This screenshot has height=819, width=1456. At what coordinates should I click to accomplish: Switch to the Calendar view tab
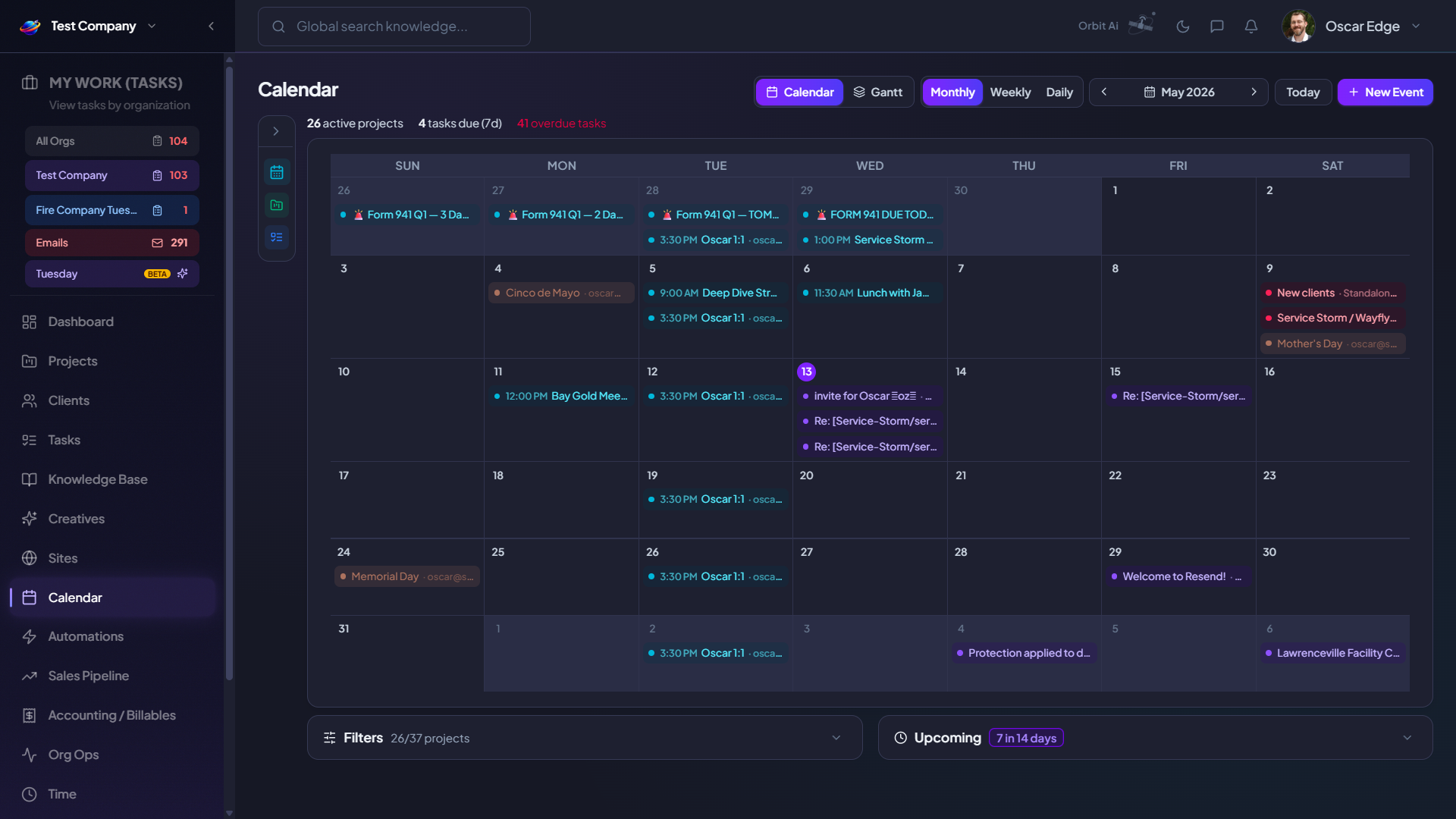[800, 93]
